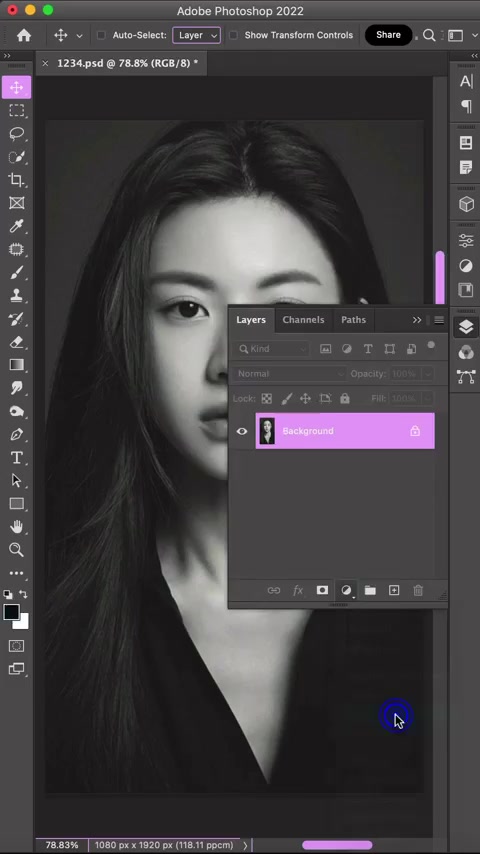Image resolution: width=480 pixels, height=854 pixels.
Task: Click the Share button
Action: click(x=388, y=35)
